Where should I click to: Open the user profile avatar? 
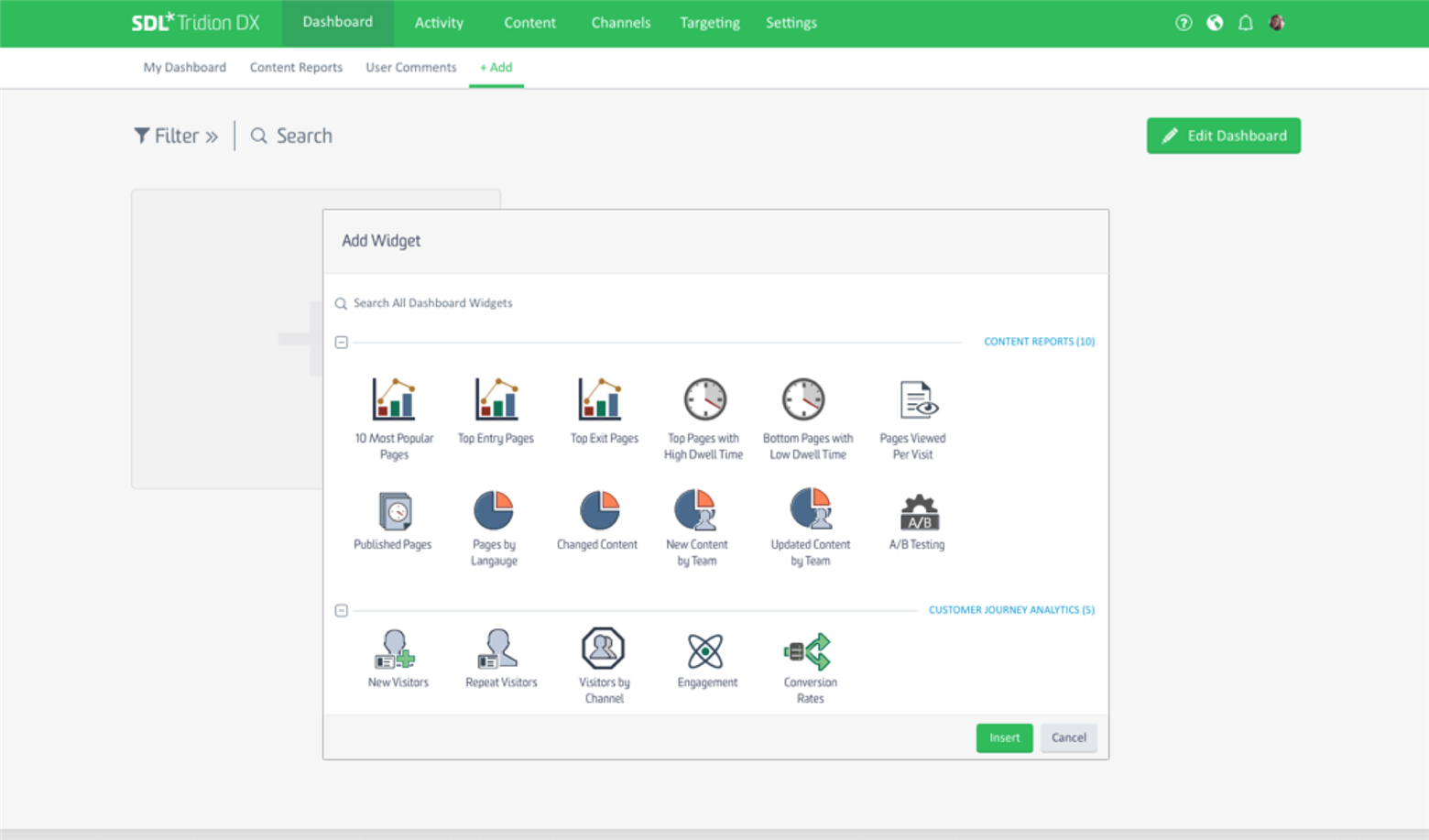pos(1277,23)
